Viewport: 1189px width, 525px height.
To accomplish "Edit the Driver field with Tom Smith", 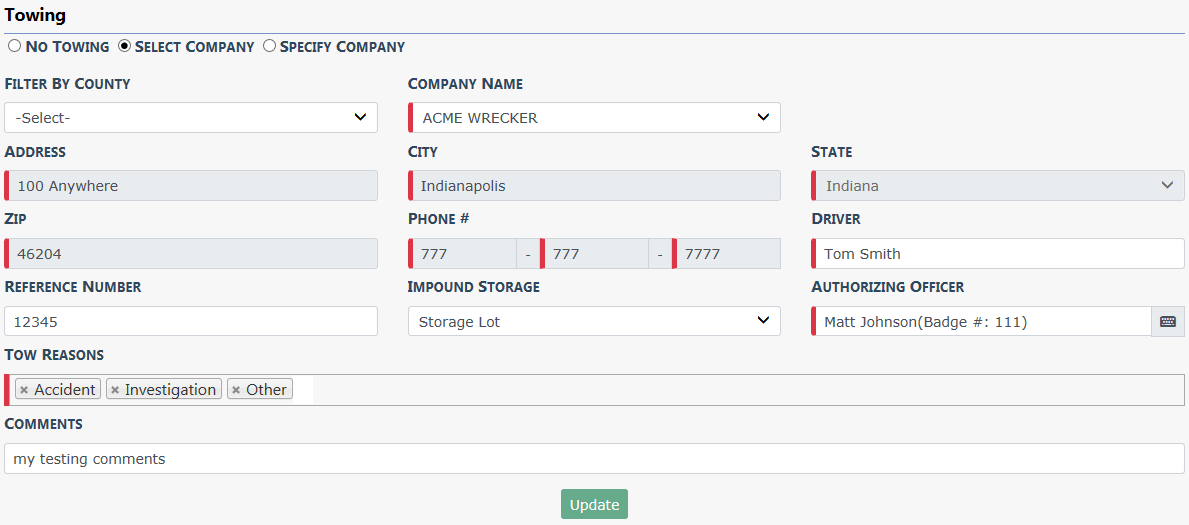I will 998,253.
